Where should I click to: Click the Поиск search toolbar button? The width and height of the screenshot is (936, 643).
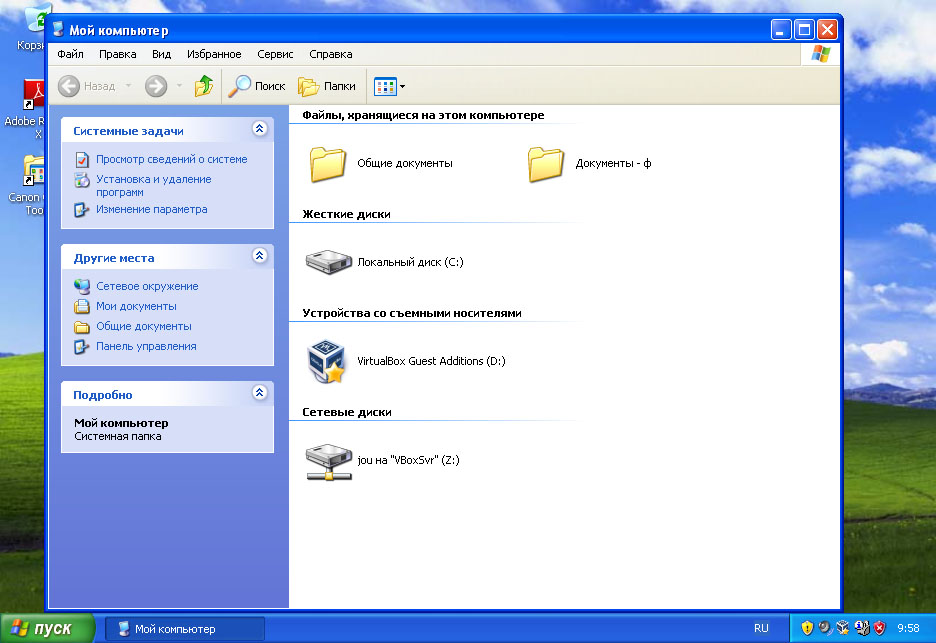tap(257, 86)
